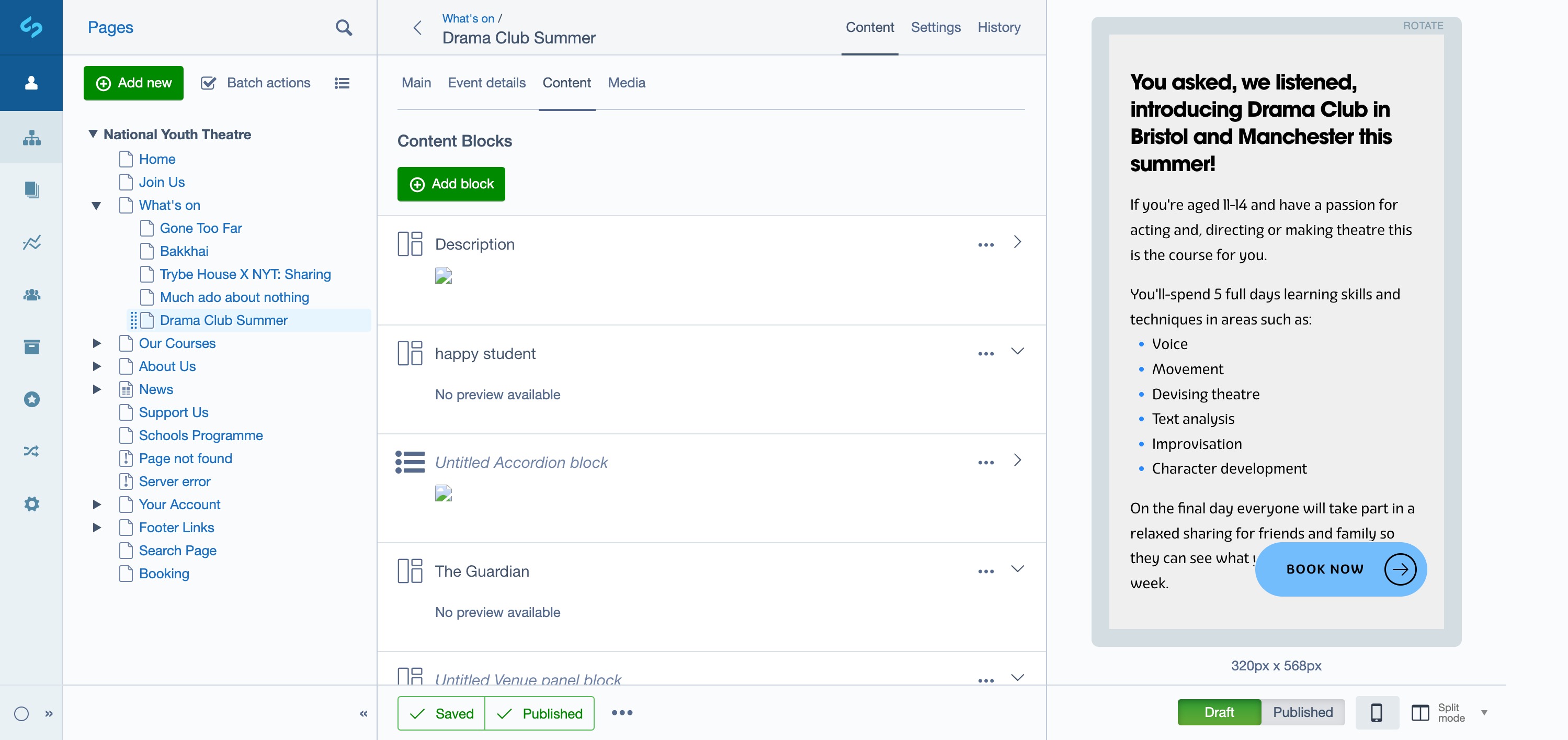Open the Split mode dropdown arrow
Image resolution: width=1568 pixels, height=740 pixels.
tap(1484, 713)
